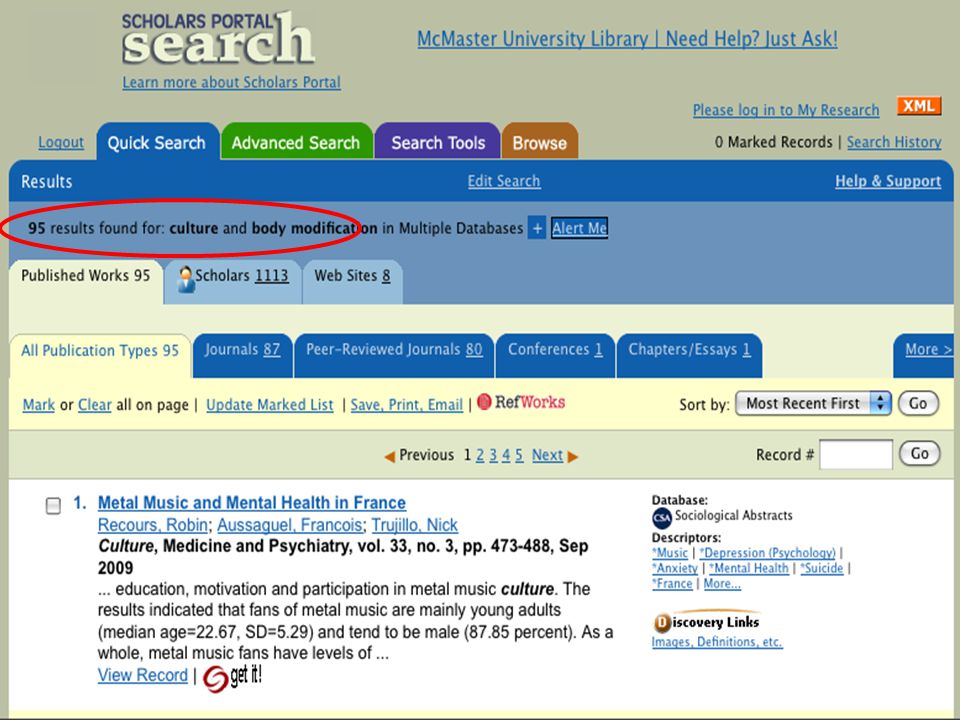The width and height of the screenshot is (960, 720).
Task: Click the Discovery Links logo
Action: tap(707, 621)
